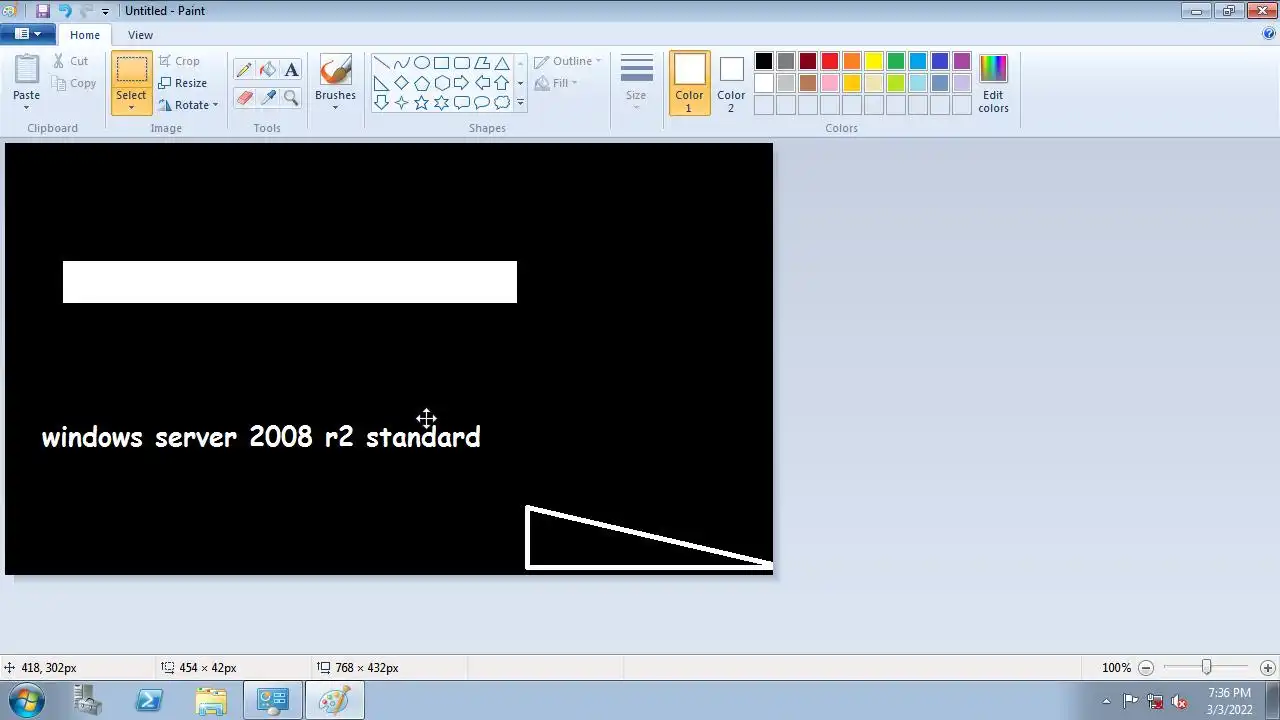Open Windows Explorer folder taskbar icon
This screenshot has height=720, width=1280.
click(x=211, y=701)
